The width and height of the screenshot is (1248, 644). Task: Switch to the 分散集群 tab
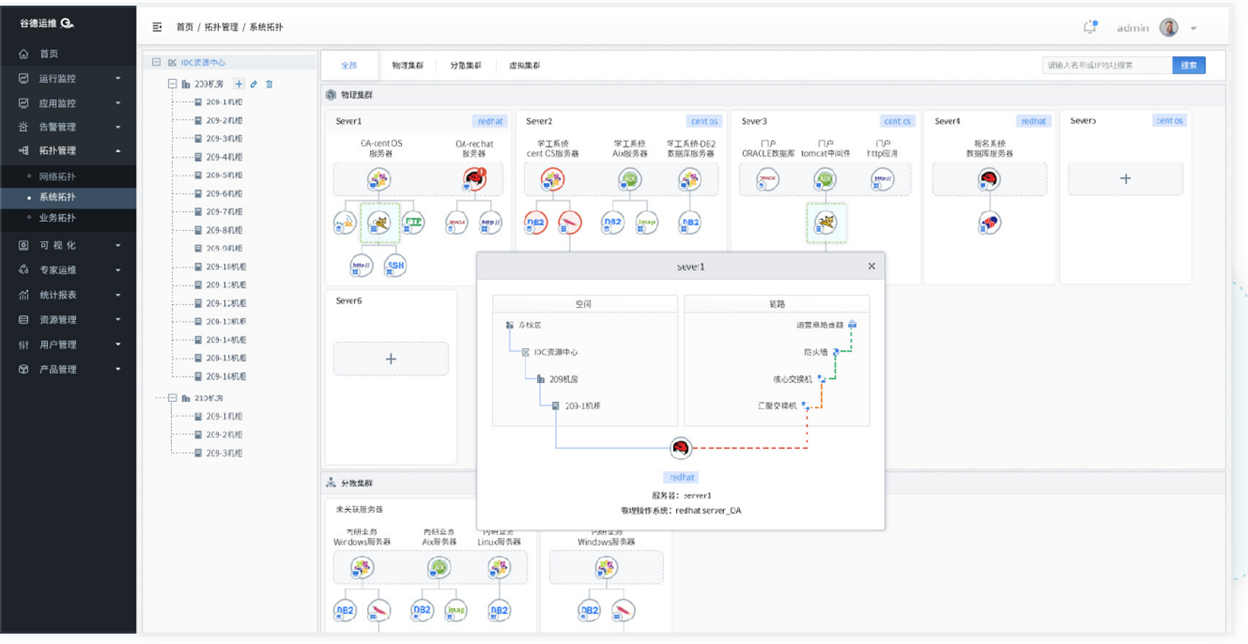[x=465, y=65]
